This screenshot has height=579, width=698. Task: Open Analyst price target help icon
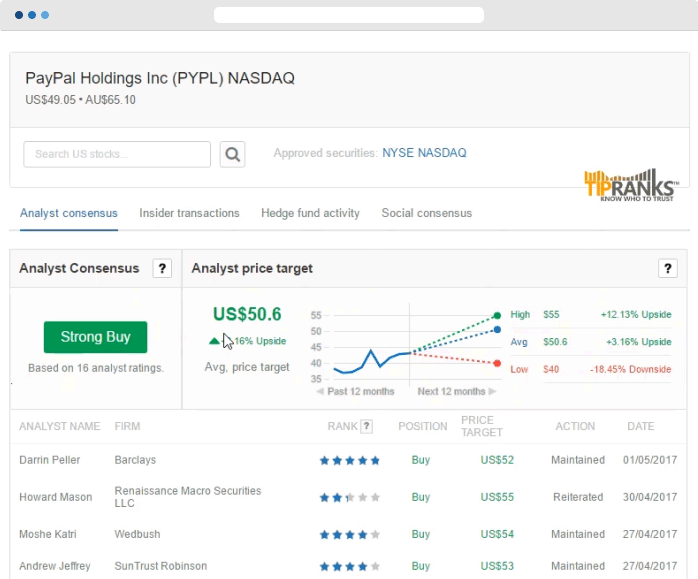(668, 268)
